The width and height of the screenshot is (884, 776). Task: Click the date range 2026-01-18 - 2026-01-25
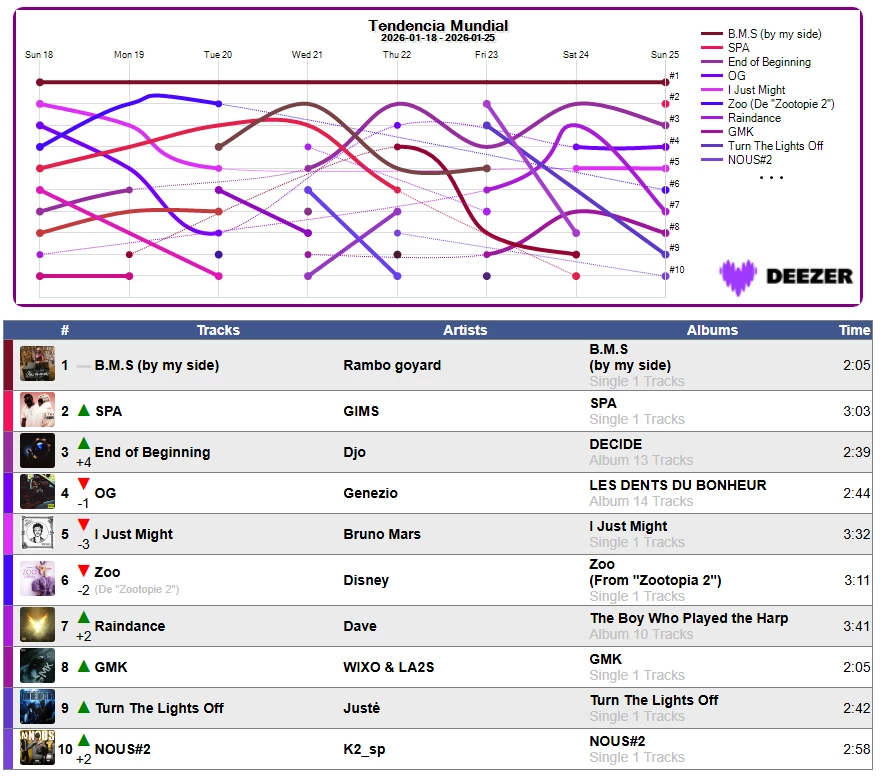click(x=438, y=38)
